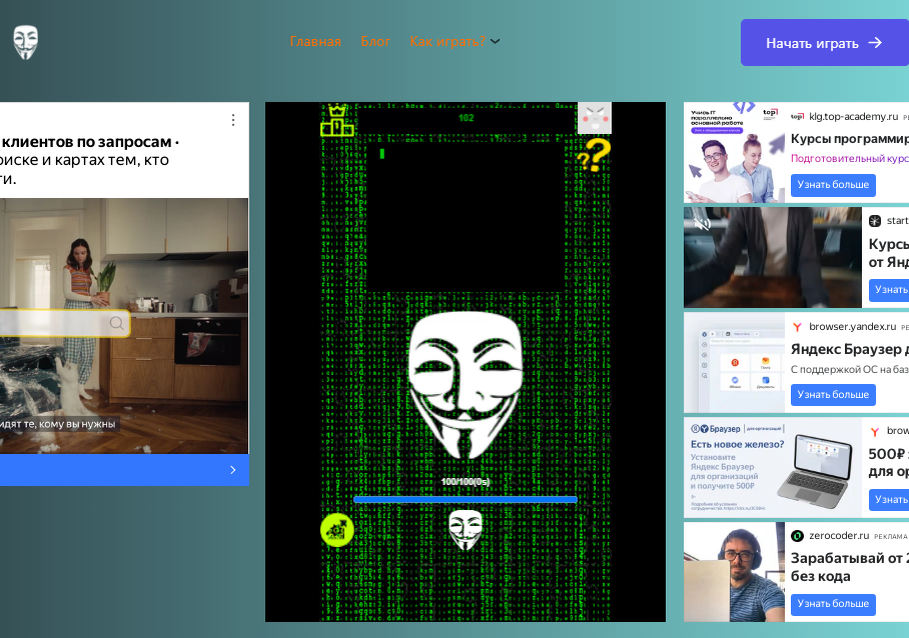Open the yellow question marks help icon
This screenshot has width=909, height=638.
pos(594,155)
